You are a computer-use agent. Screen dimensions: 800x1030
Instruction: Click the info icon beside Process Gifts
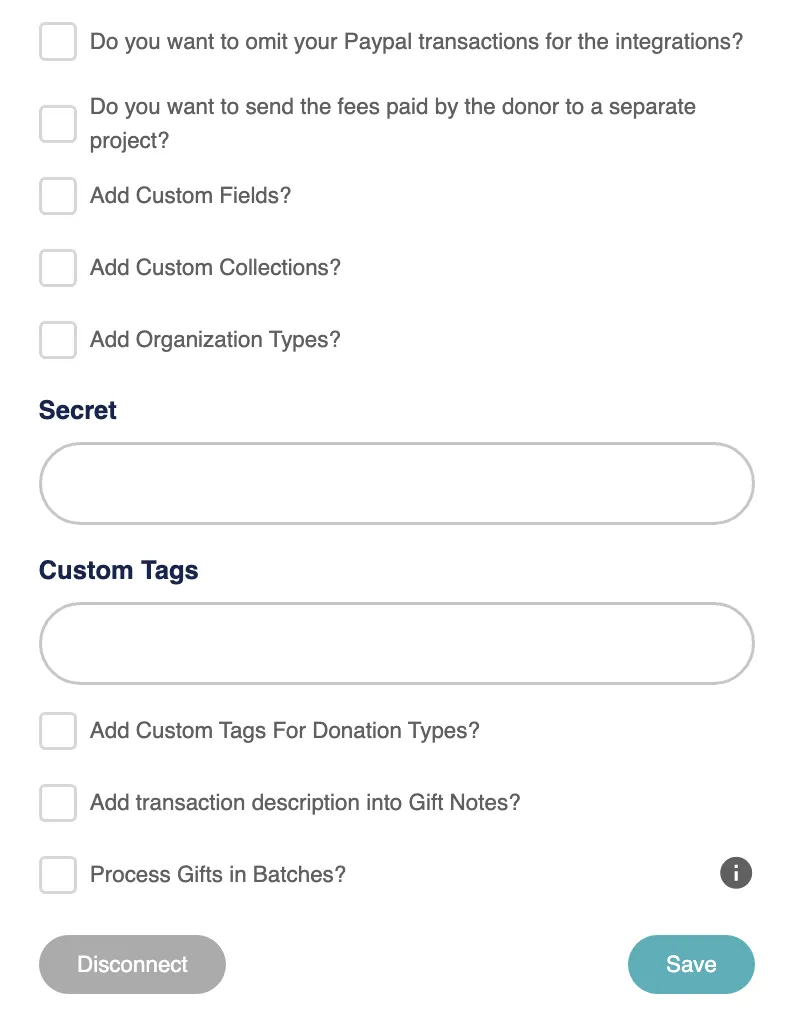click(735, 873)
